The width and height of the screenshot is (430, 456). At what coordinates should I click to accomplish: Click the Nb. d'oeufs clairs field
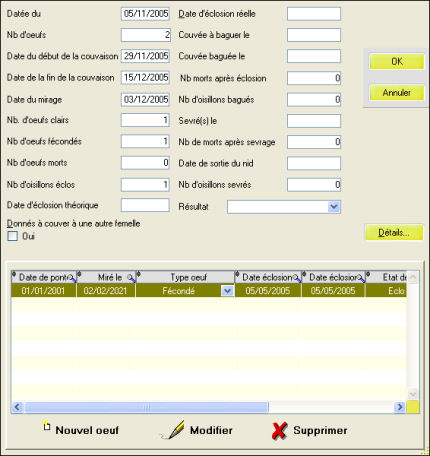pyautogui.click(x=145, y=120)
